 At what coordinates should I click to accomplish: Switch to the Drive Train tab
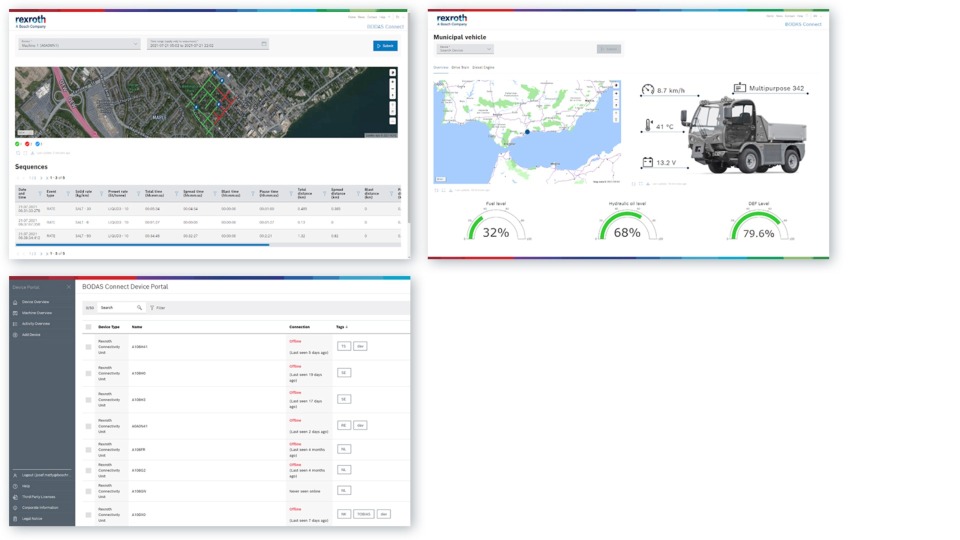pos(460,67)
